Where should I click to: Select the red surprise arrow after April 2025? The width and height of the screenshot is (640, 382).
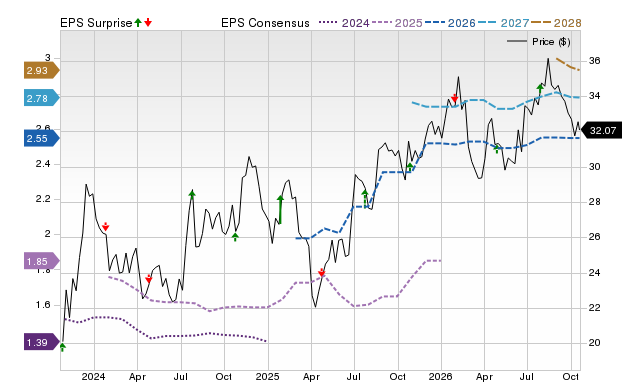click(x=322, y=273)
